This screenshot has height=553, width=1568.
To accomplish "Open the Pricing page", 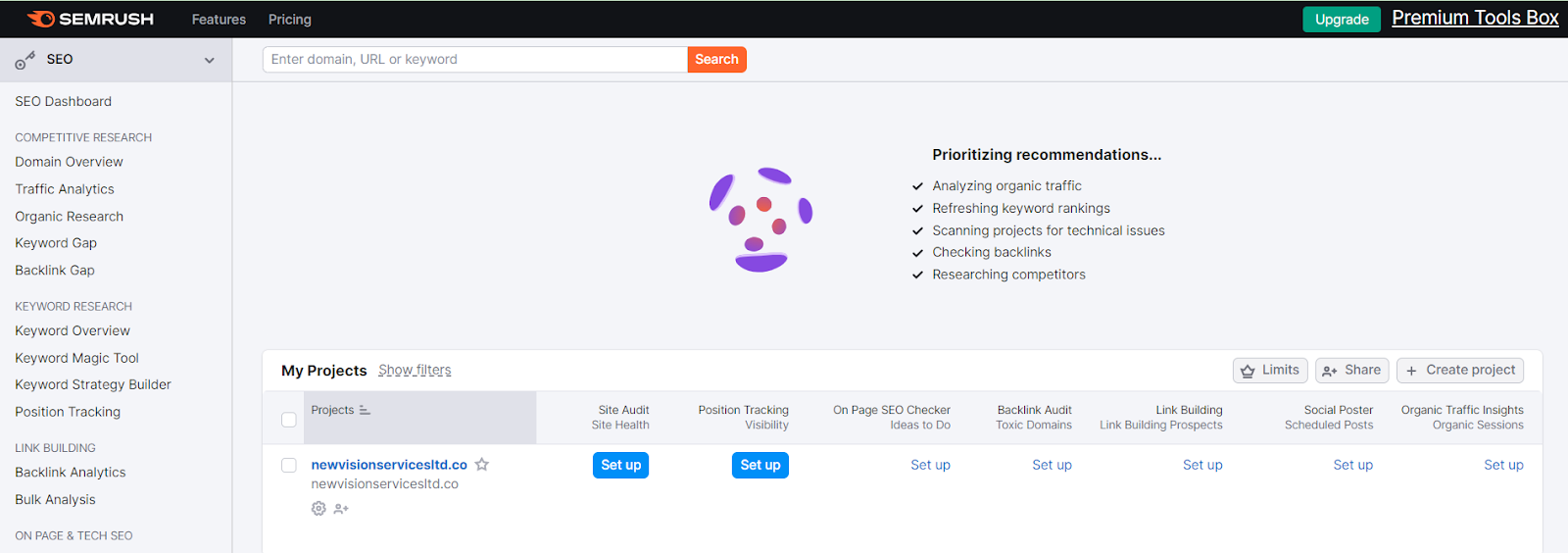I will click(x=290, y=20).
